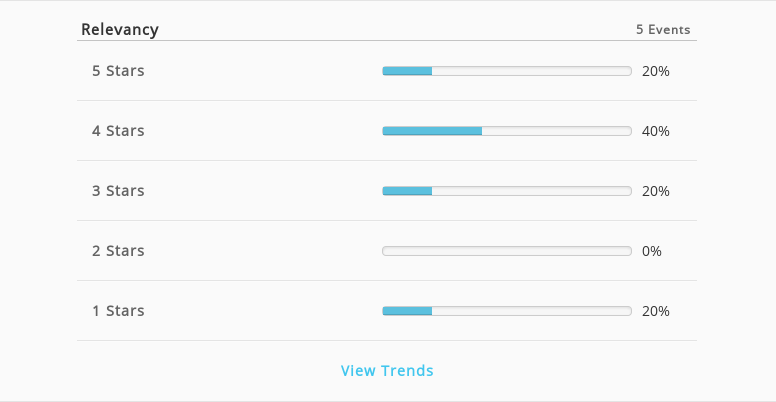Select the 3 Stars row label

pyautogui.click(x=118, y=191)
